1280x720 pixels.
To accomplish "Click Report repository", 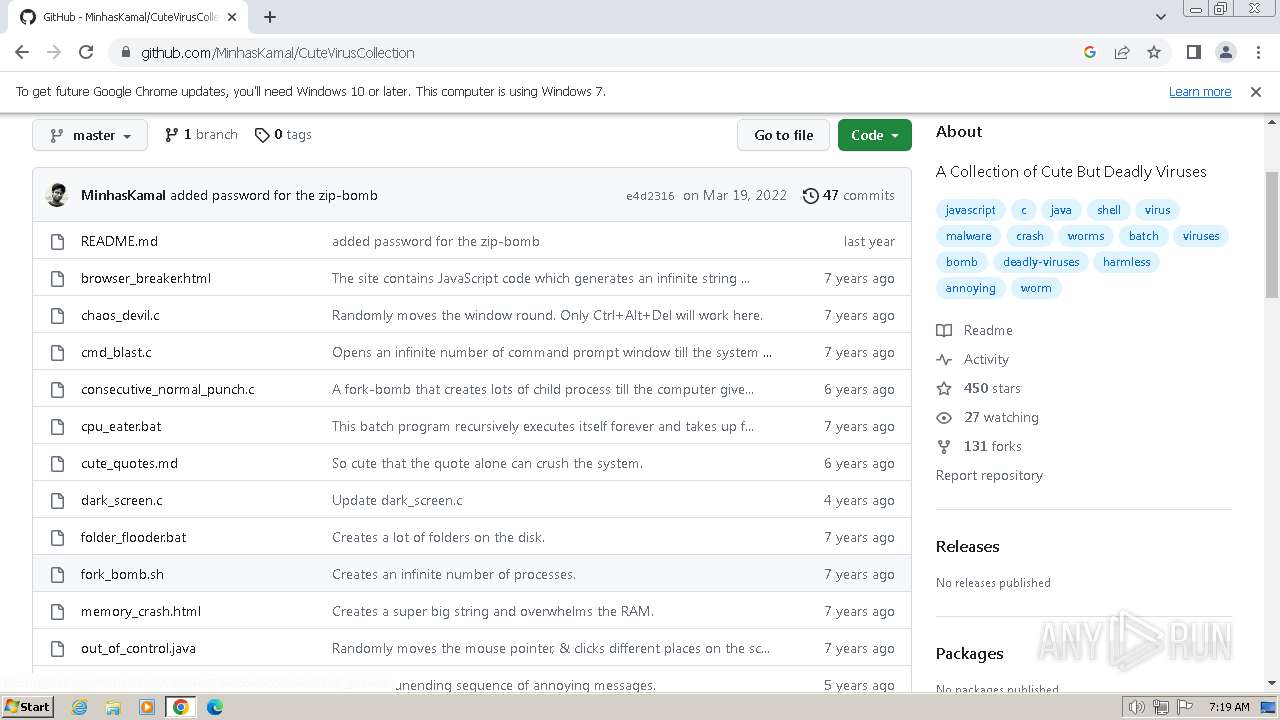I will pos(989,475).
